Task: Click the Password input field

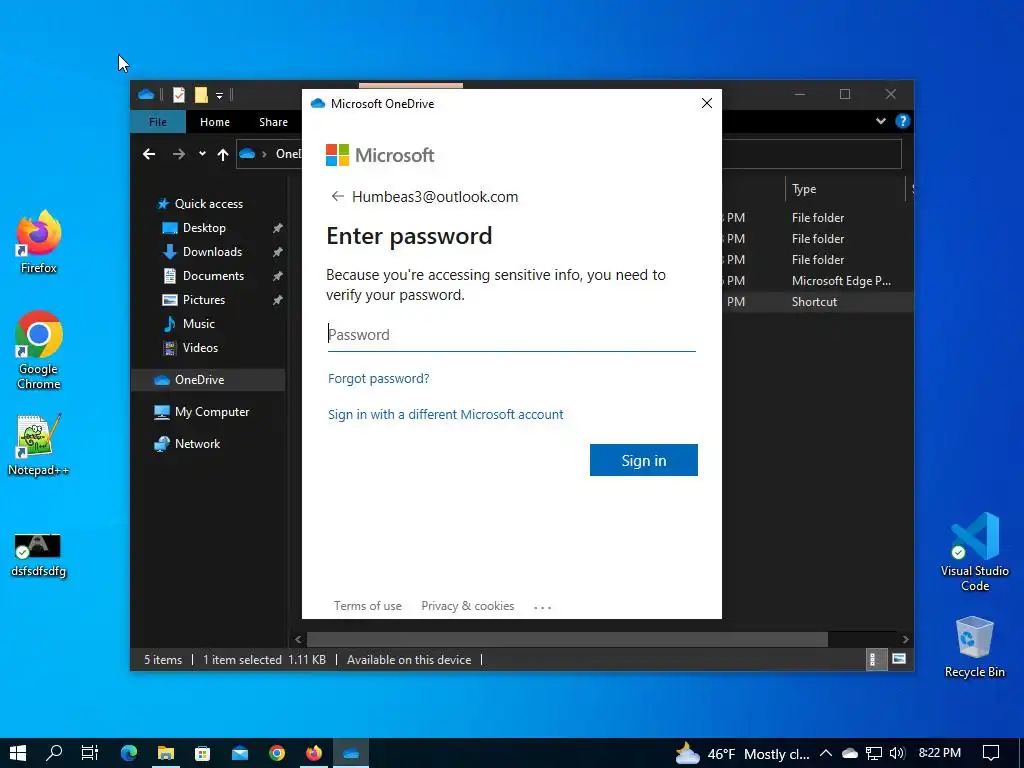Action: [x=511, y=335]
